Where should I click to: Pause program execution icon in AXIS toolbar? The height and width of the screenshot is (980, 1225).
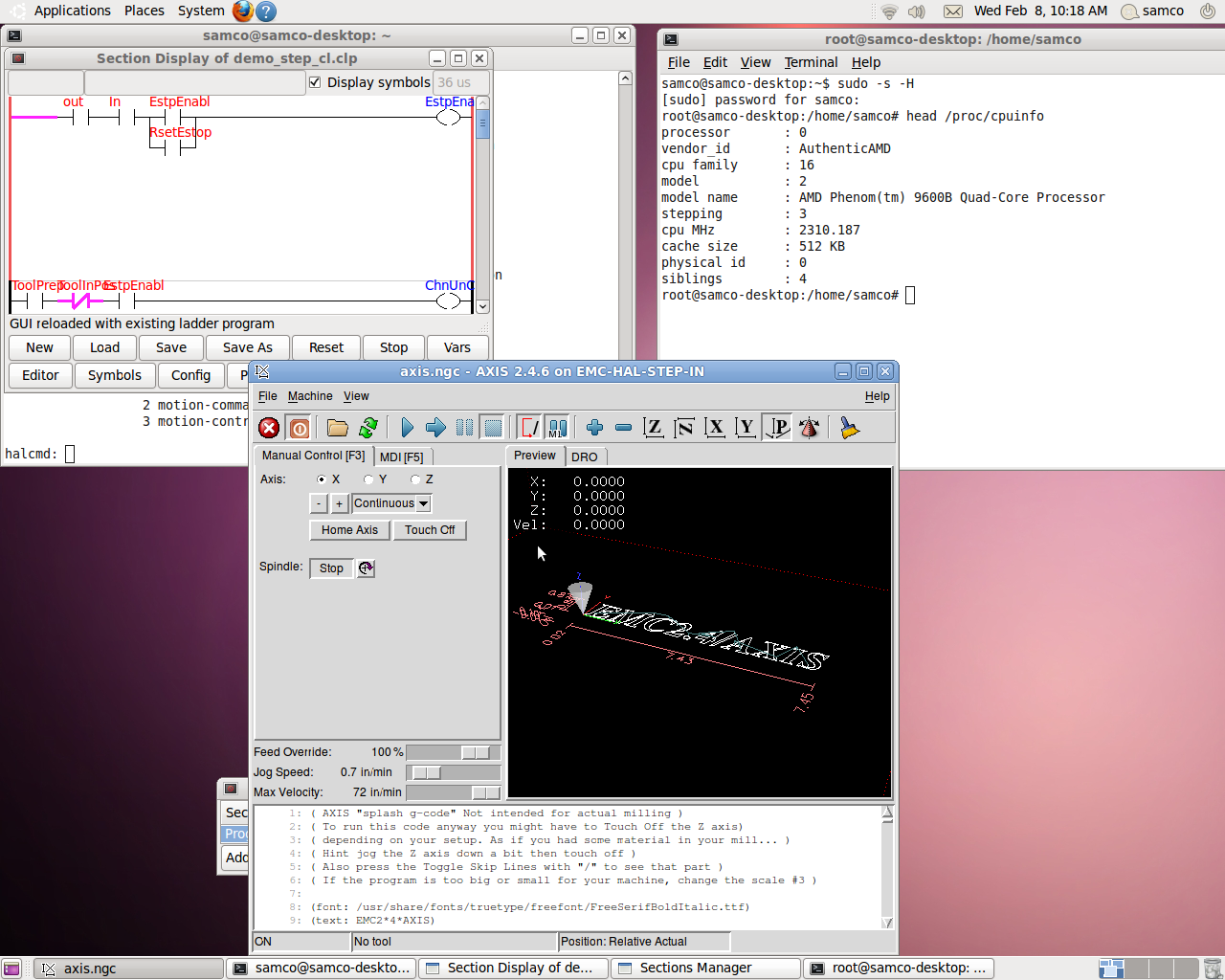pos(464,428)
